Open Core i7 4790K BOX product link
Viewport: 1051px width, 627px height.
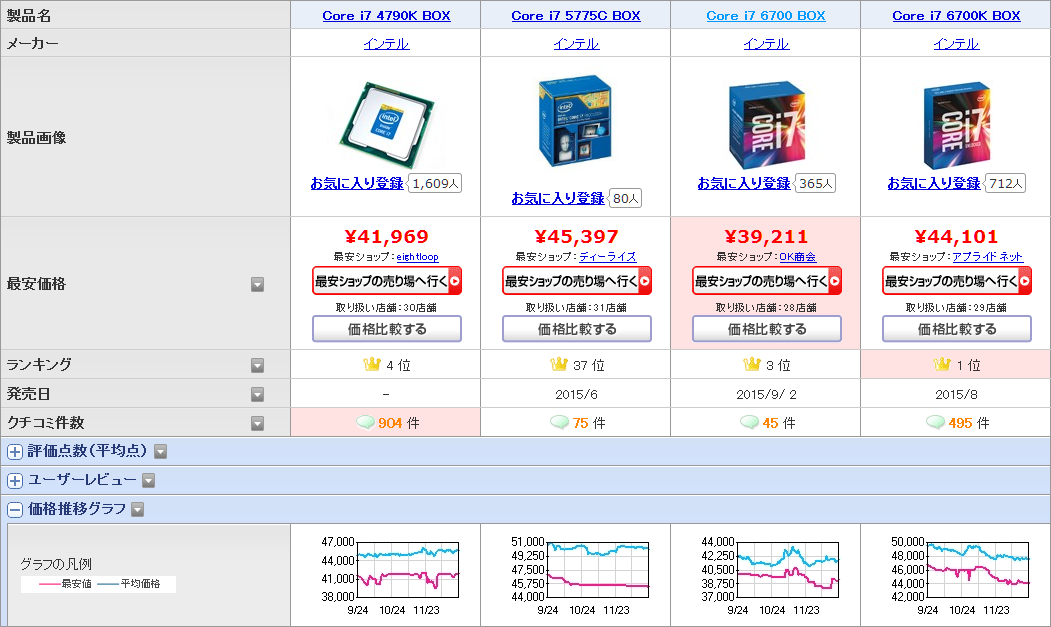pyautogui.click(x=386, y=15)
